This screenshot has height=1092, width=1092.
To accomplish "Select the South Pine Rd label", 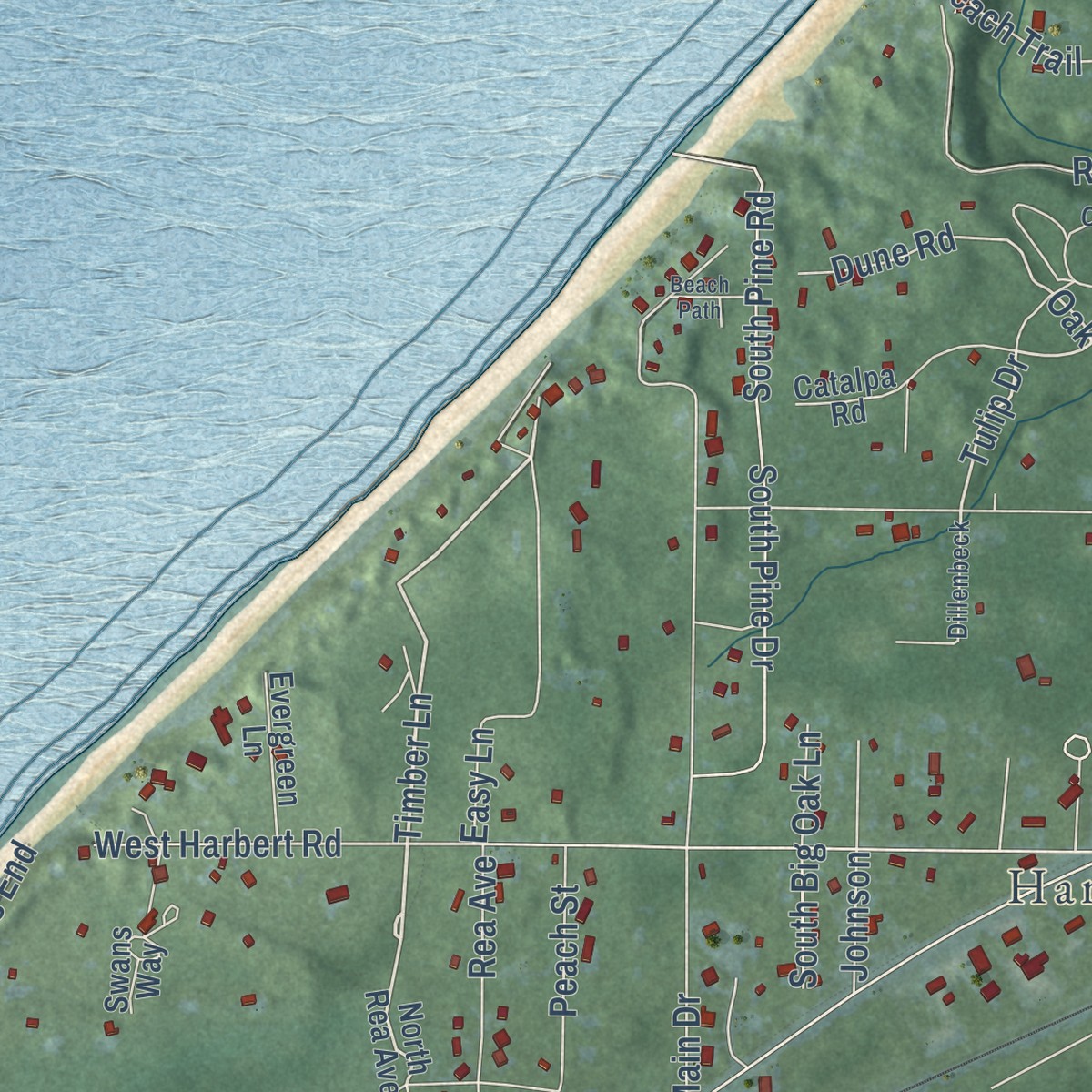I will (x=757, y=297).
